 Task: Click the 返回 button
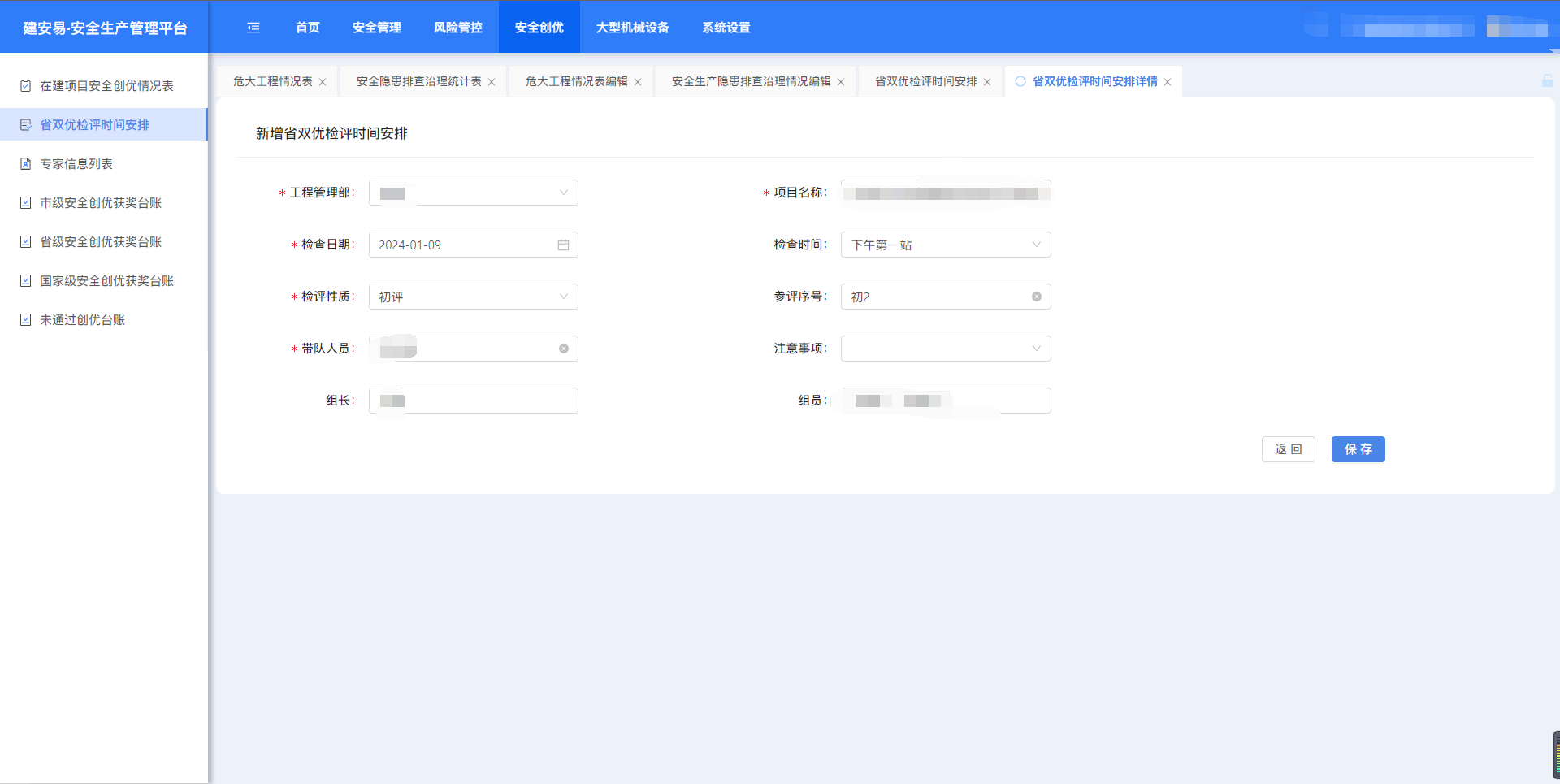pyautogui.click(x=1288, y=449)
